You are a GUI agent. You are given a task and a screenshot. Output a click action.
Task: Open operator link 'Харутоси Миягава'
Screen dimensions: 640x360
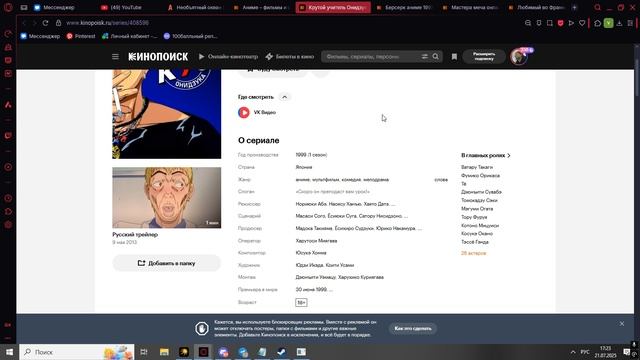(x=316, y=241)
